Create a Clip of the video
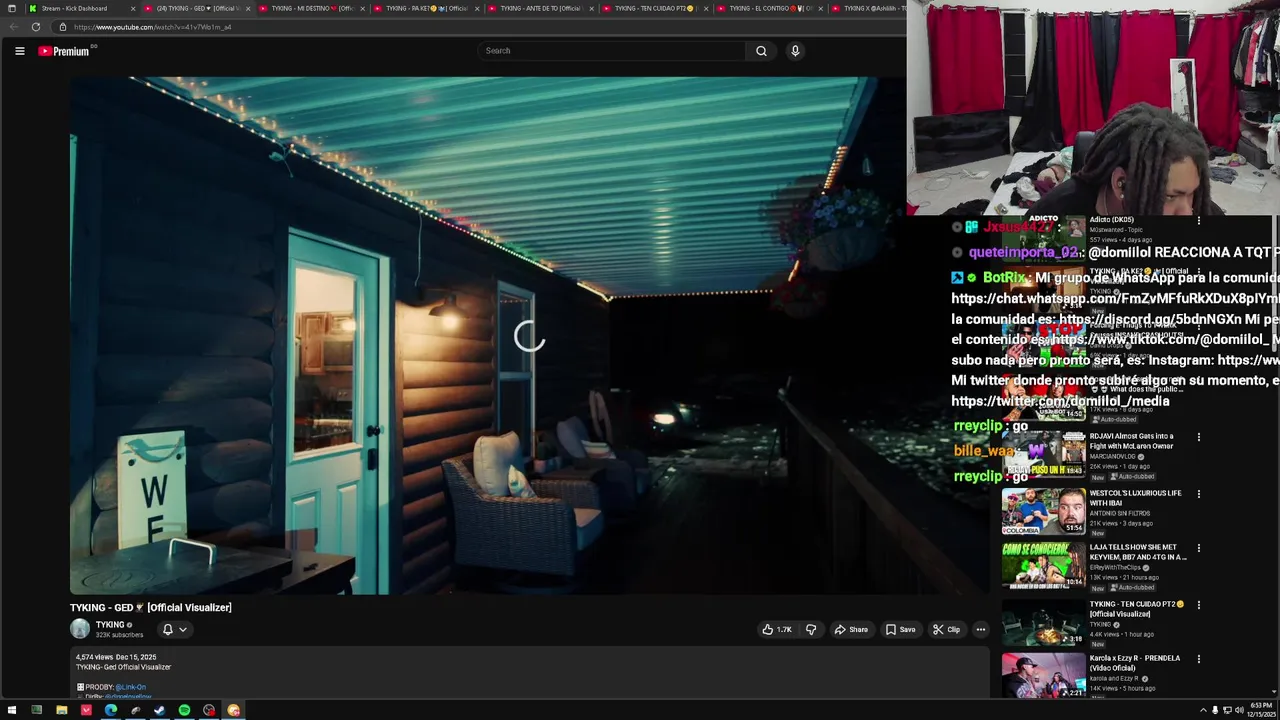 coord(946,629)
